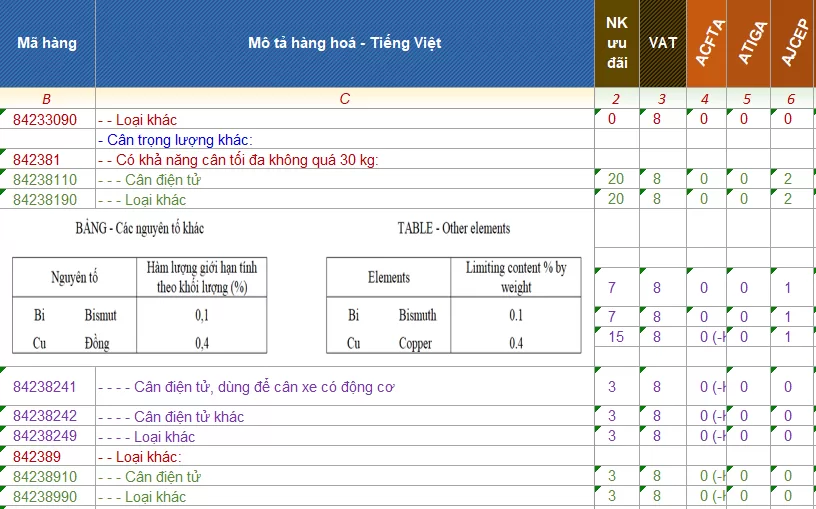Select NK ưu đãi cell with value 15
This screenshot has height=509, width=816.
click(x=617, y=337)
